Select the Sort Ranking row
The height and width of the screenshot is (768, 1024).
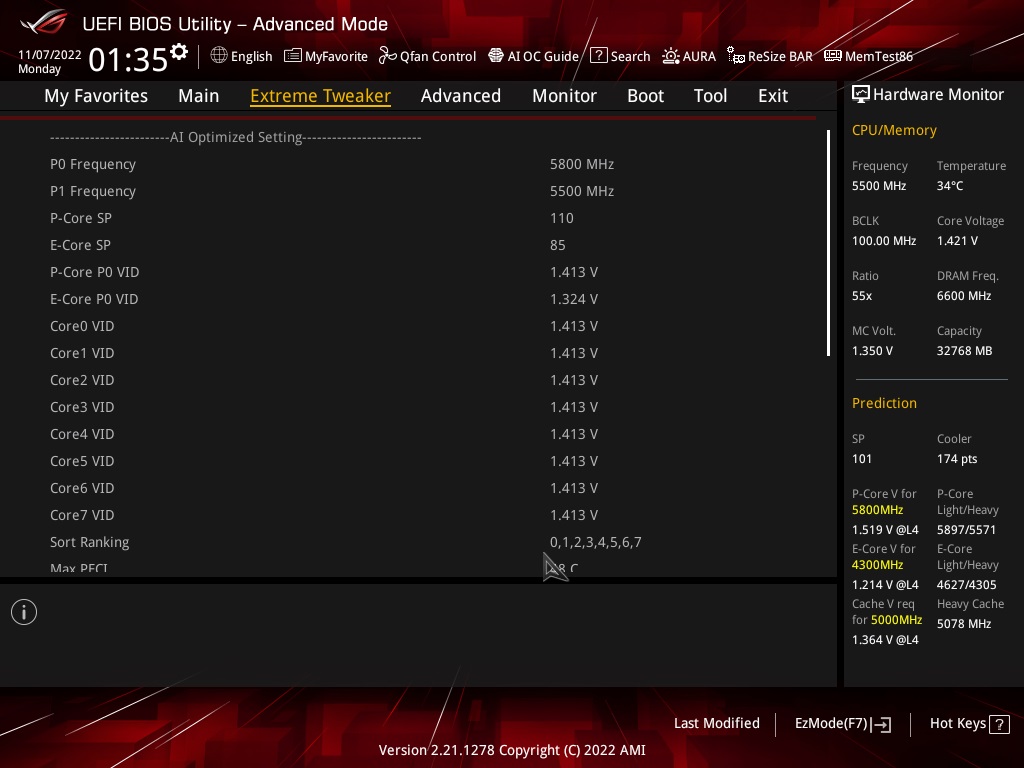(x=418, y=542)
